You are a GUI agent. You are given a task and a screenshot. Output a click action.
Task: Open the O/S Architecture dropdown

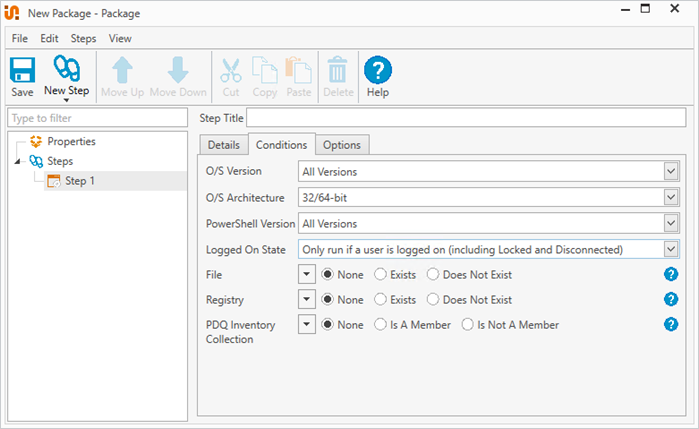[670, 197]
